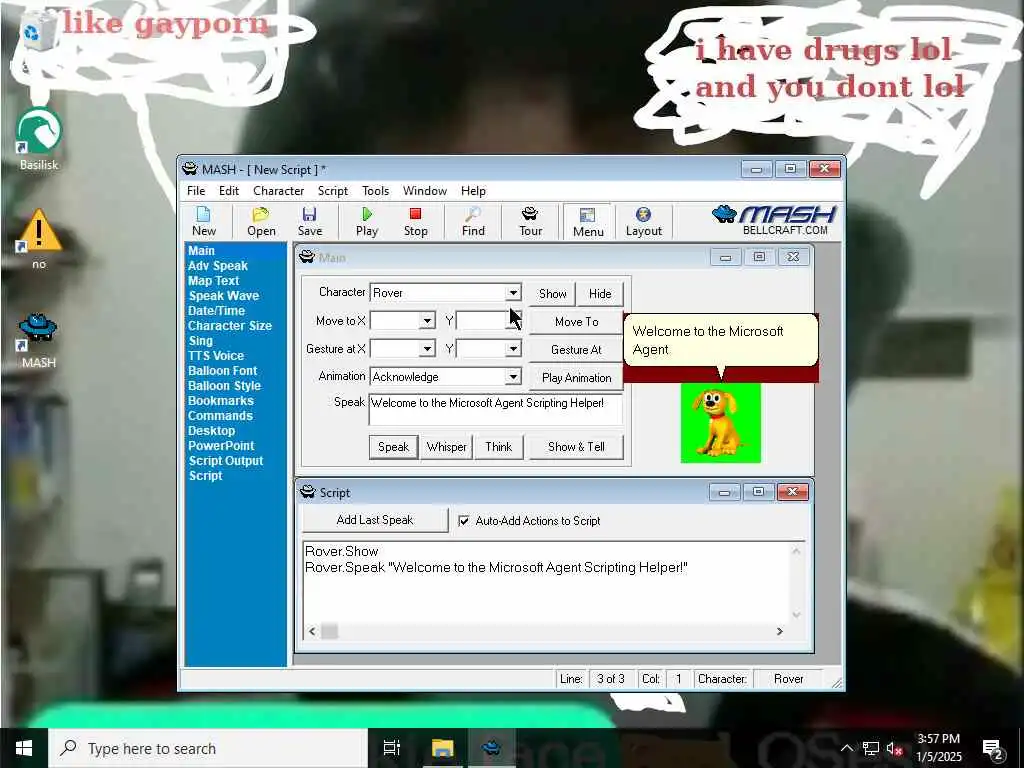Click the muted volume tray icon

[894, 748]
